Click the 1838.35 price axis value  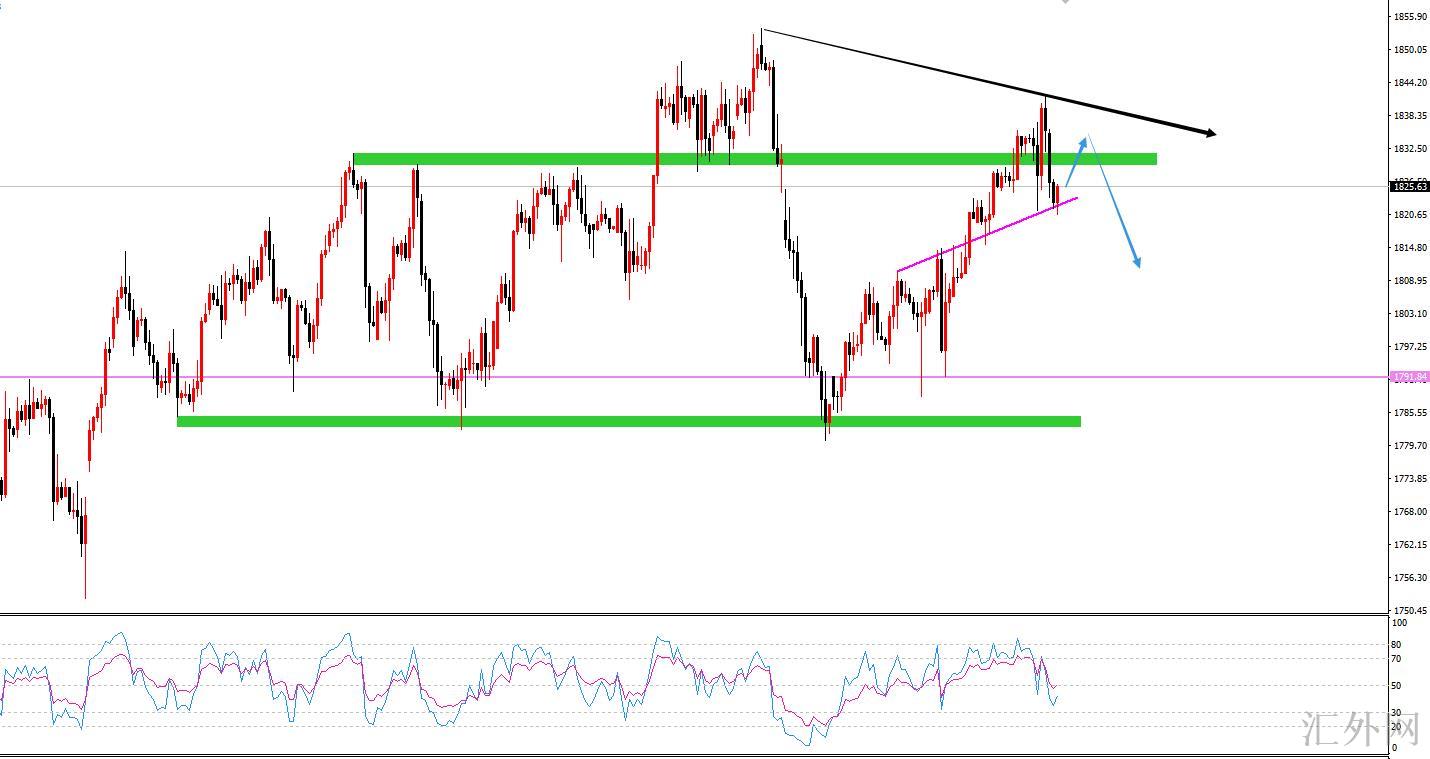(x=1409, y=116)
